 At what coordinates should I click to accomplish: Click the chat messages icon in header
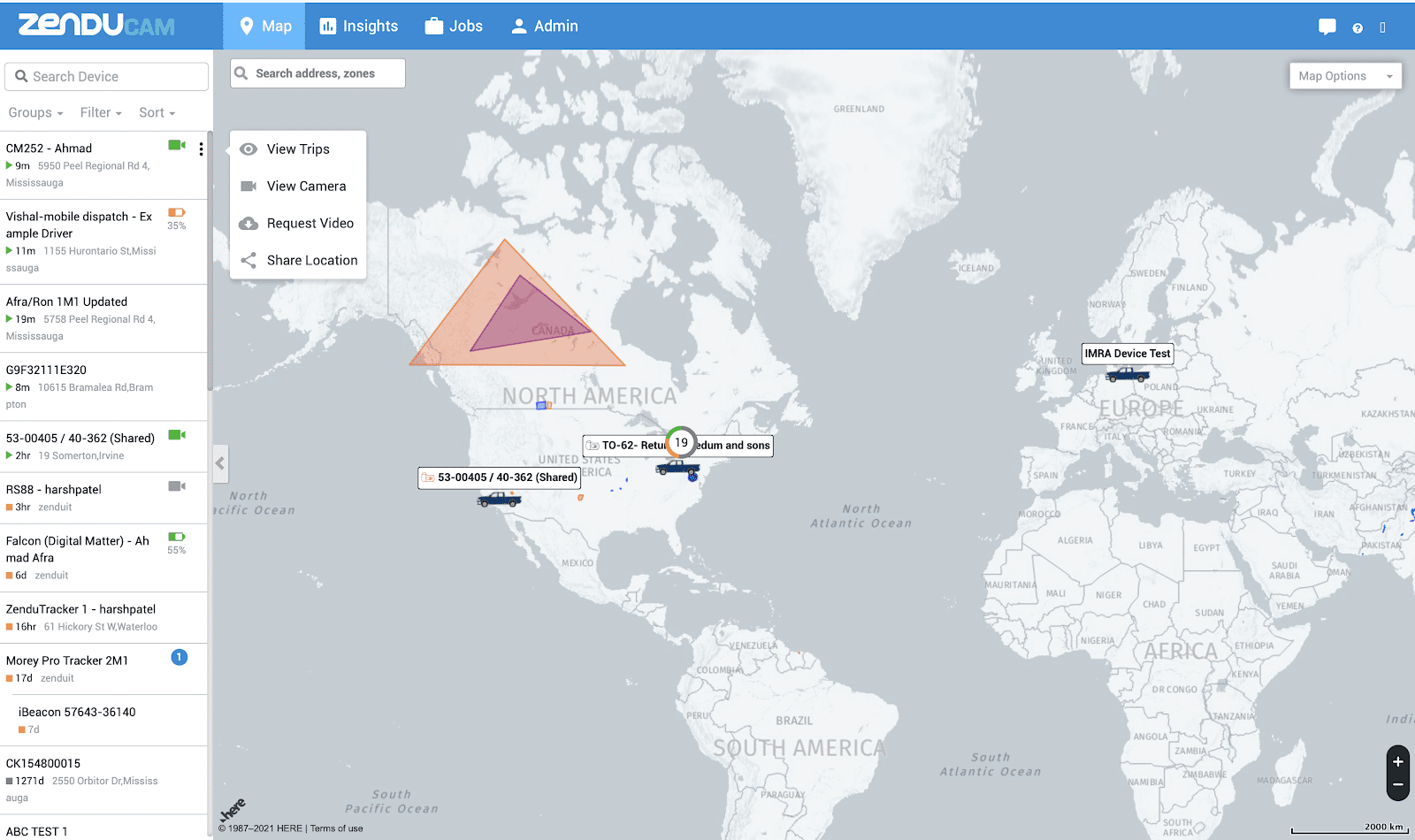coord(1327,27)
